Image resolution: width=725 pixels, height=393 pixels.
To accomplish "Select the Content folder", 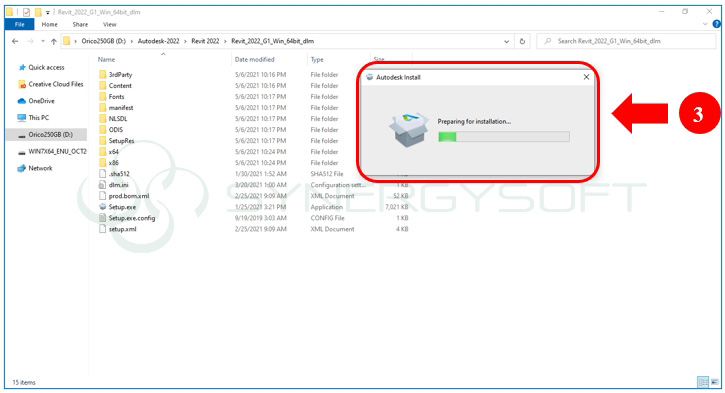I will click(116, 86).
